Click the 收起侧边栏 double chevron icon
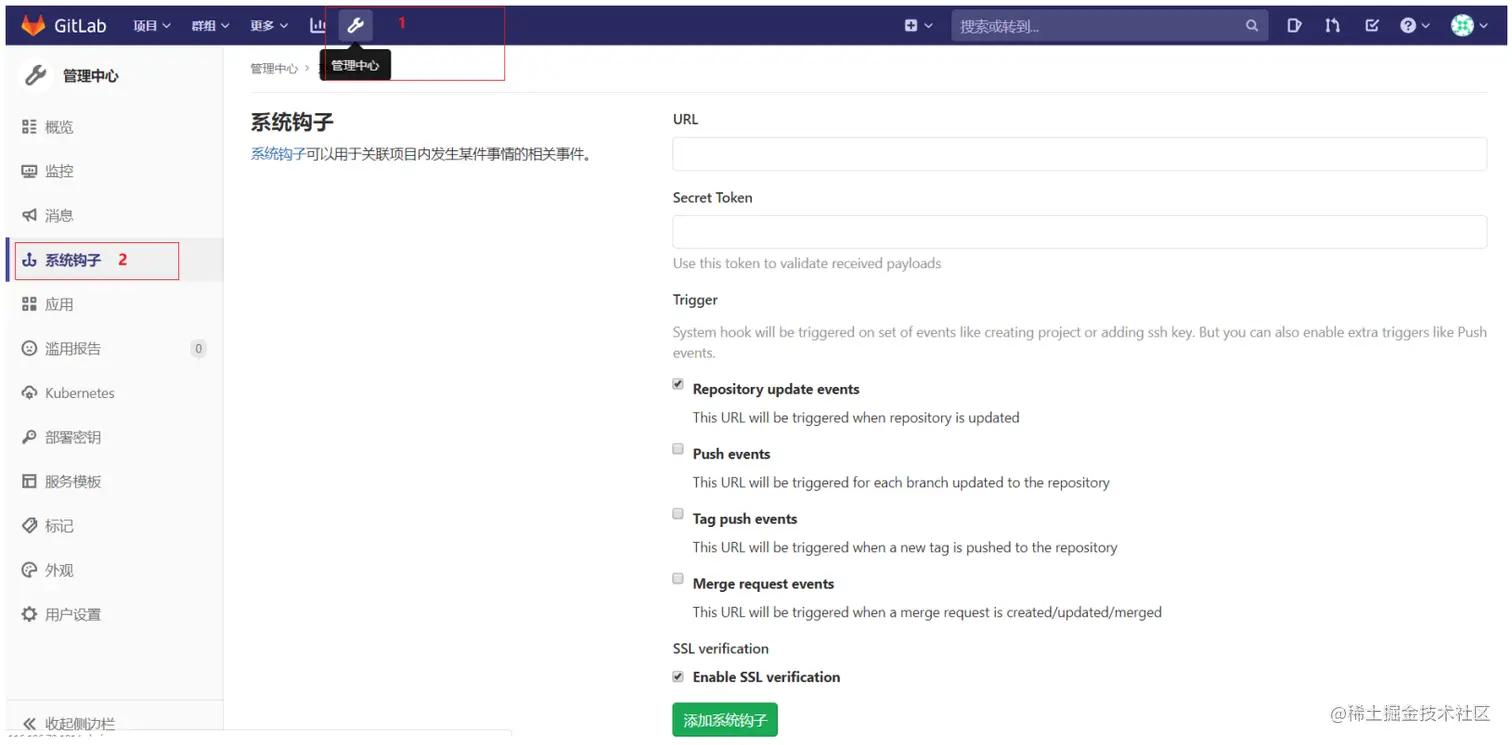This screenshot has width=1512, height=745. [x=29, y=723]
